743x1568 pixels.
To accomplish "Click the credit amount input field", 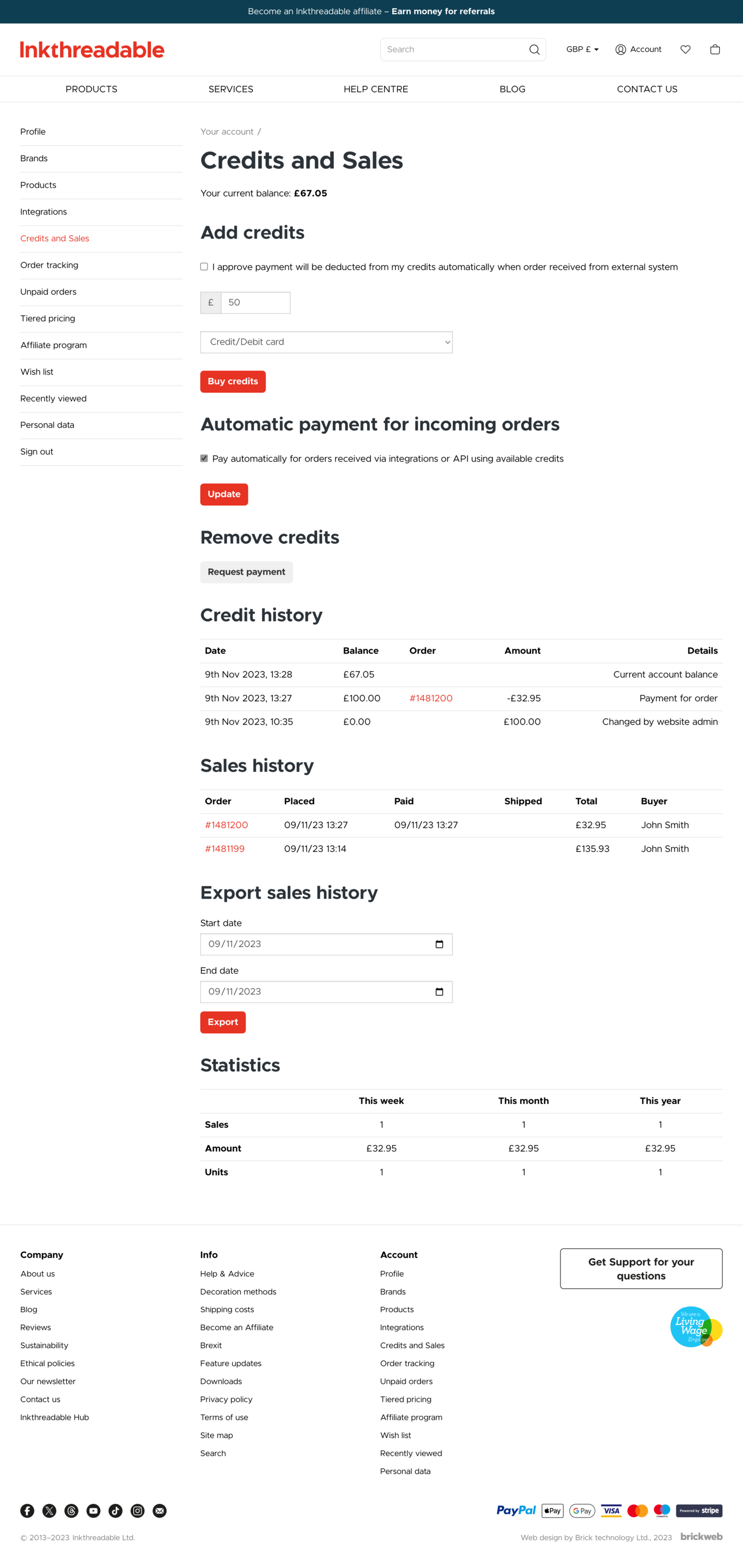I will (x=255, y=302).
